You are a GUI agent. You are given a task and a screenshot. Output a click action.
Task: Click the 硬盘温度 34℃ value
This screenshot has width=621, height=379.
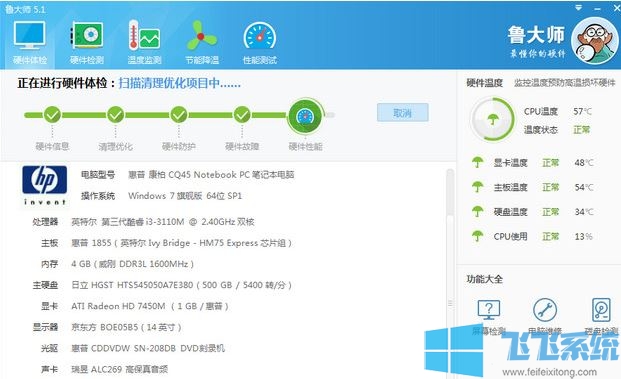(x=584, y=211)
